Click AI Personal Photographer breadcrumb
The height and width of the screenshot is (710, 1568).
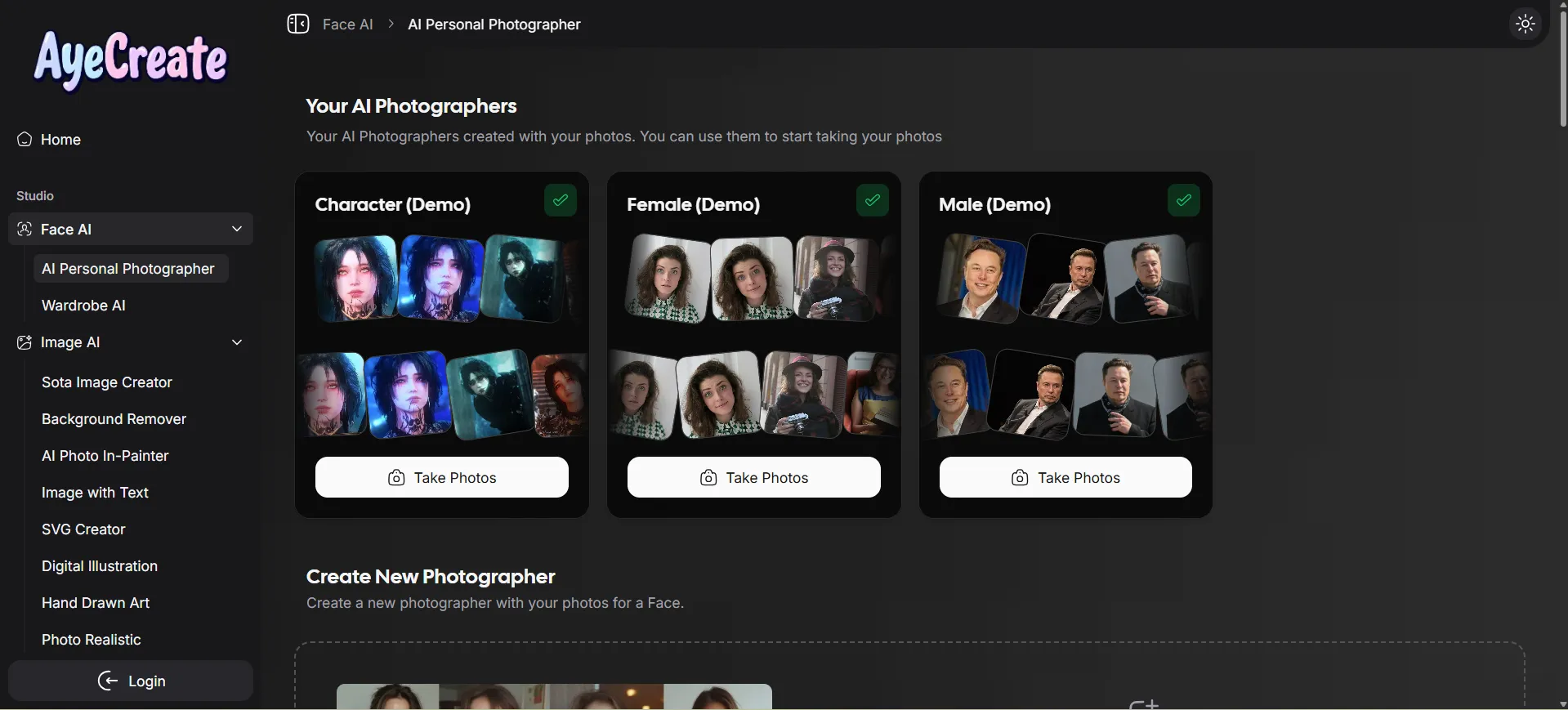coord(494,25)
